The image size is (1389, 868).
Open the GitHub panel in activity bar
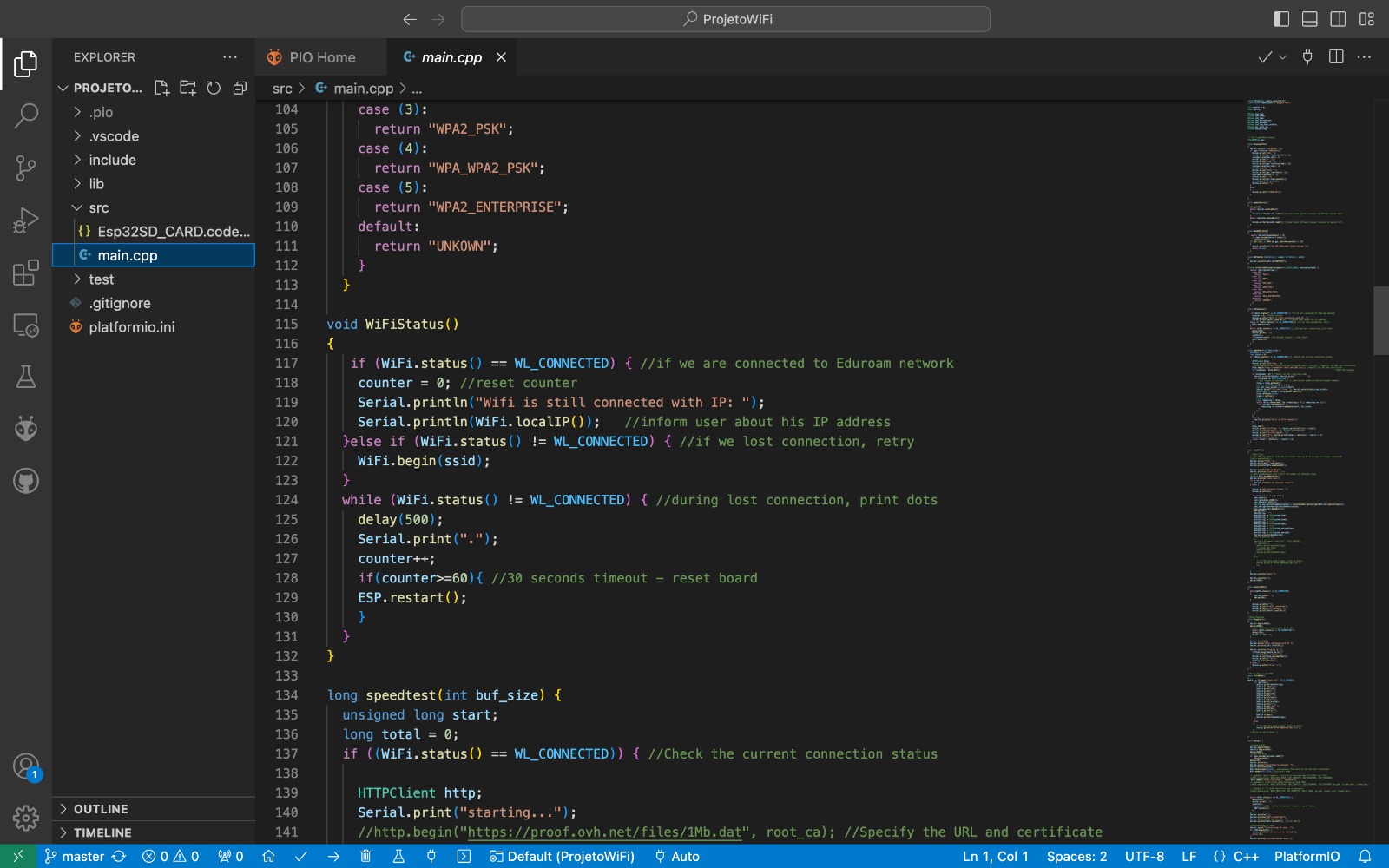(x=26, y=481)
